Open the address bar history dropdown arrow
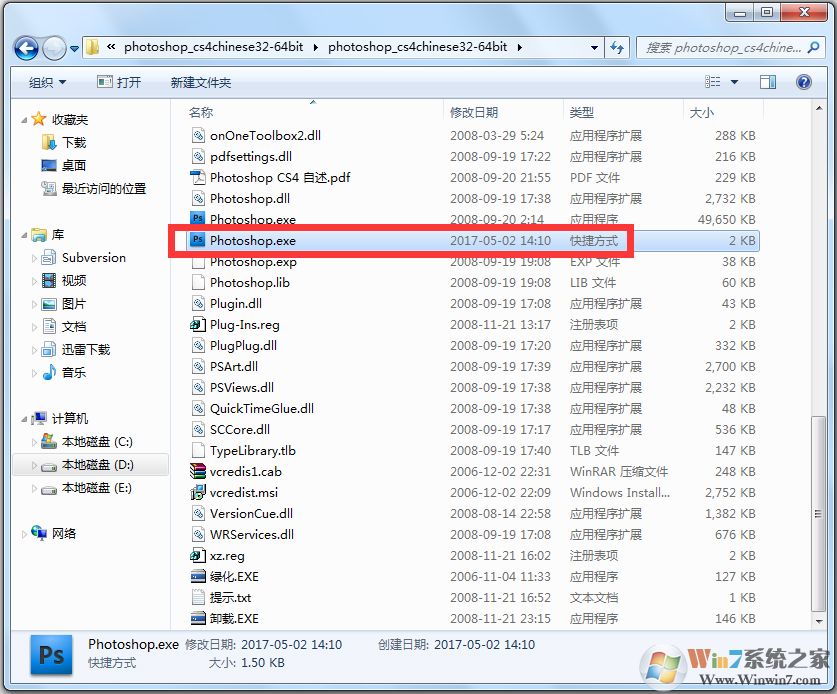 (x=594, y=47)
